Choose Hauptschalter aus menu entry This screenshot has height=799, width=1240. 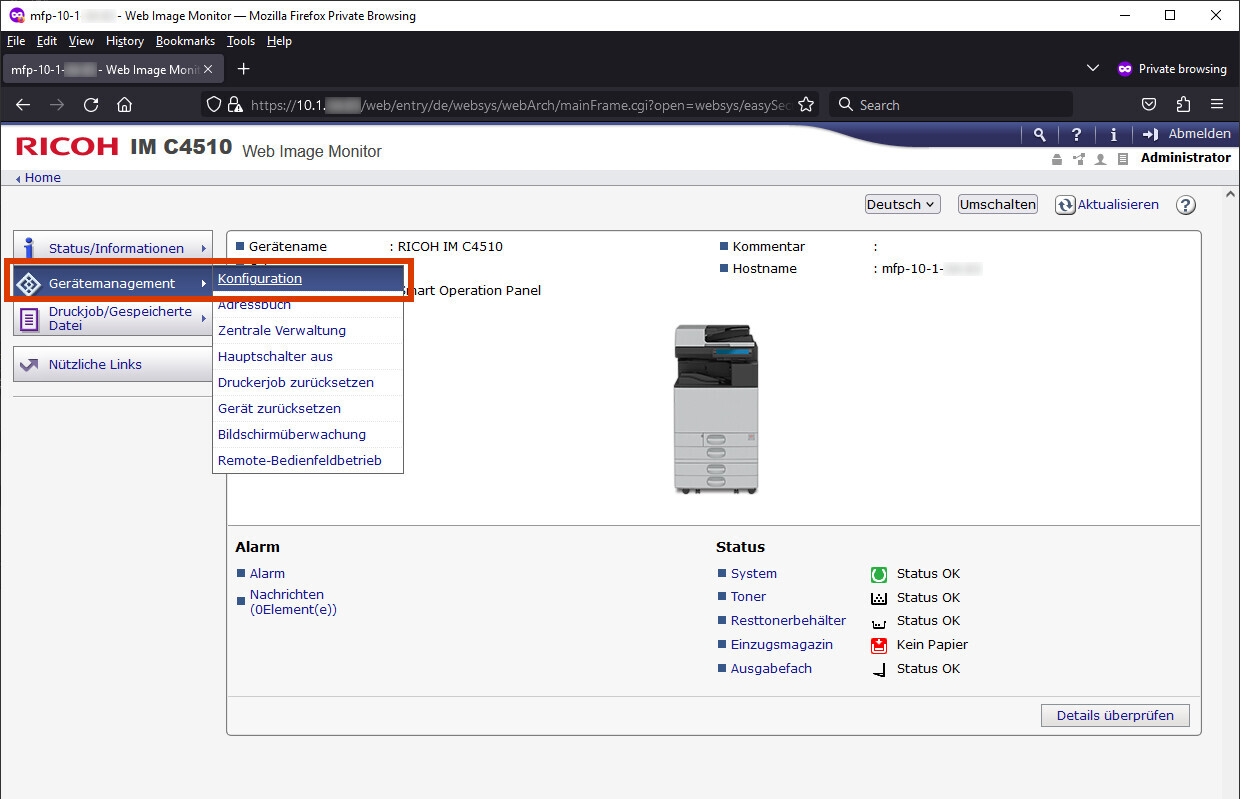click(275, 356)
